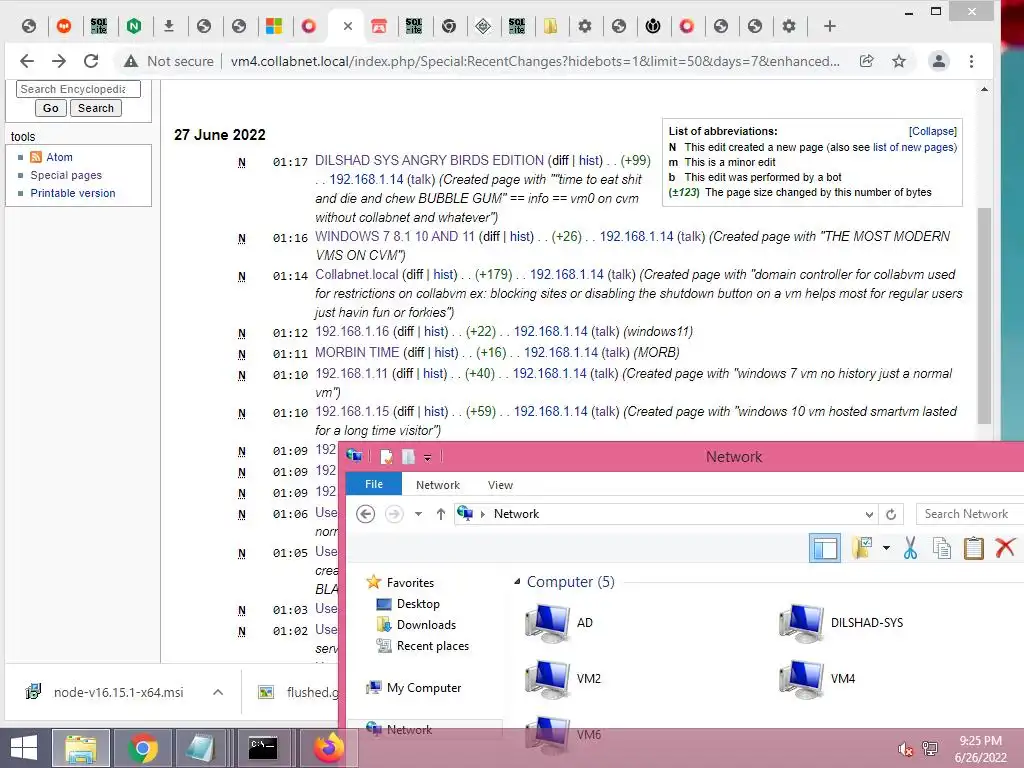
Task: Open dropdown arrow beside folder options icon
Action: pyautogui.click(x=886, y=548)
